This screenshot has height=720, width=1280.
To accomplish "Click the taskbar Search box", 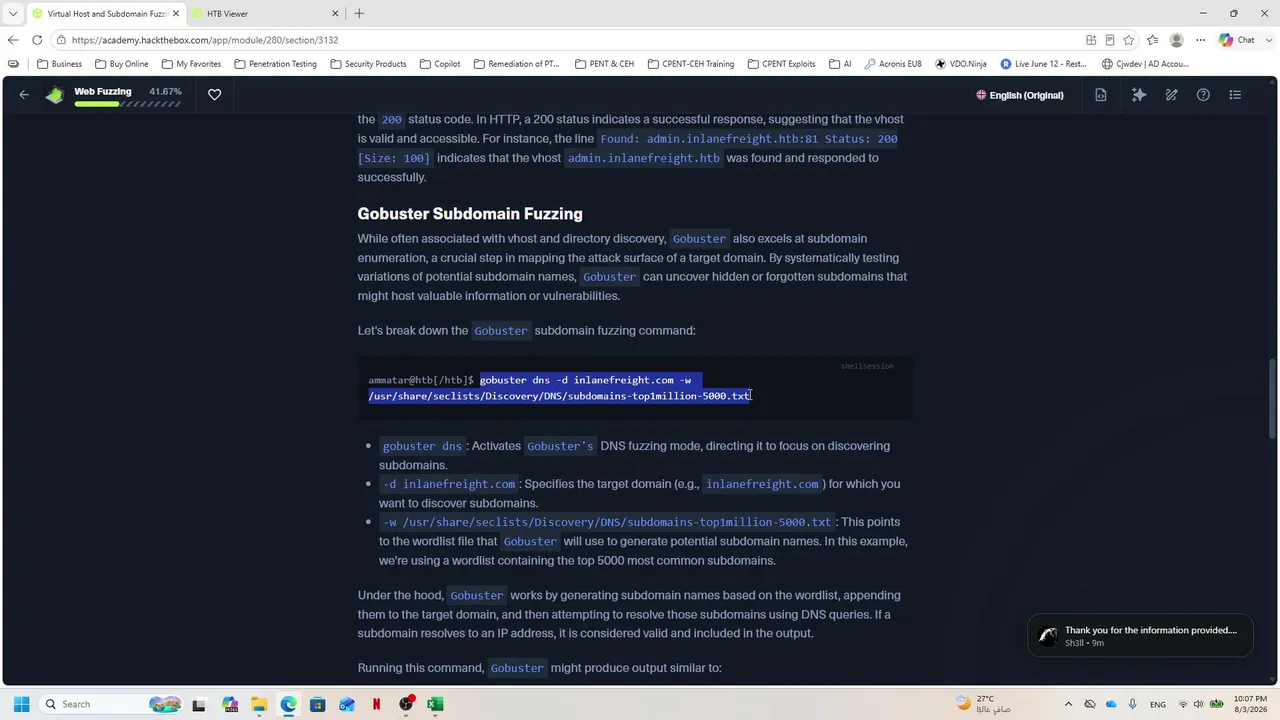I will [x=111, y=704].
